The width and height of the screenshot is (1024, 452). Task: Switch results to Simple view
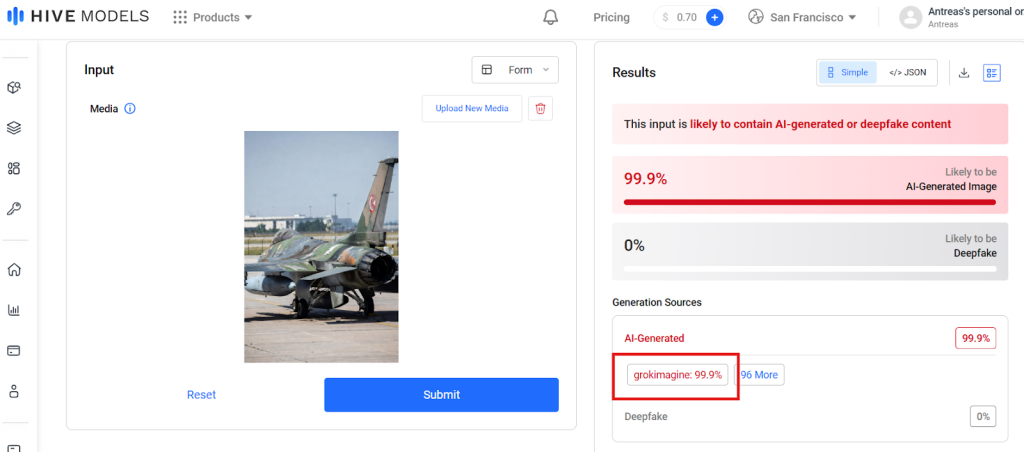(x=847, y=72)
